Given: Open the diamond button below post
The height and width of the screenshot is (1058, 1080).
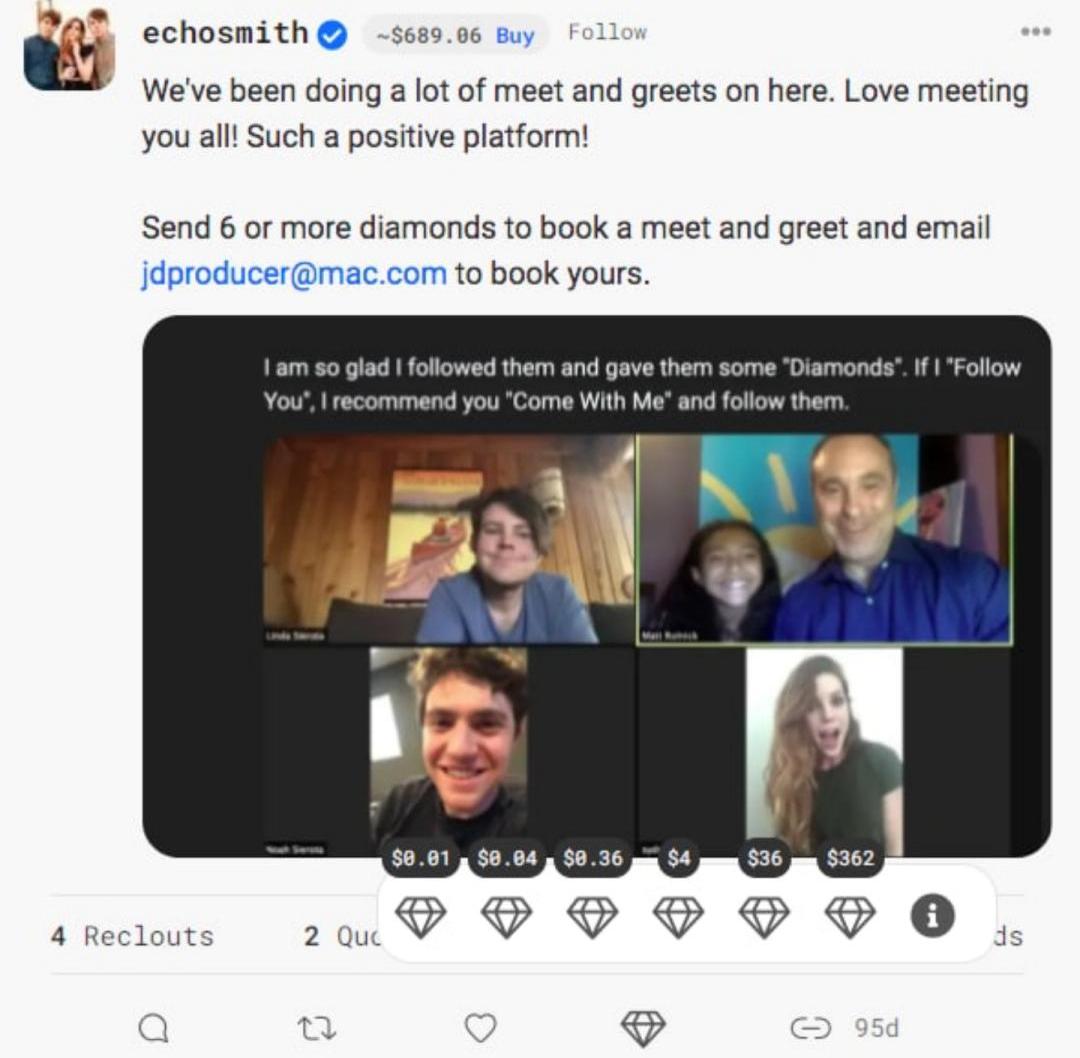Looking at the screenshot, I should coord(643,1028).
